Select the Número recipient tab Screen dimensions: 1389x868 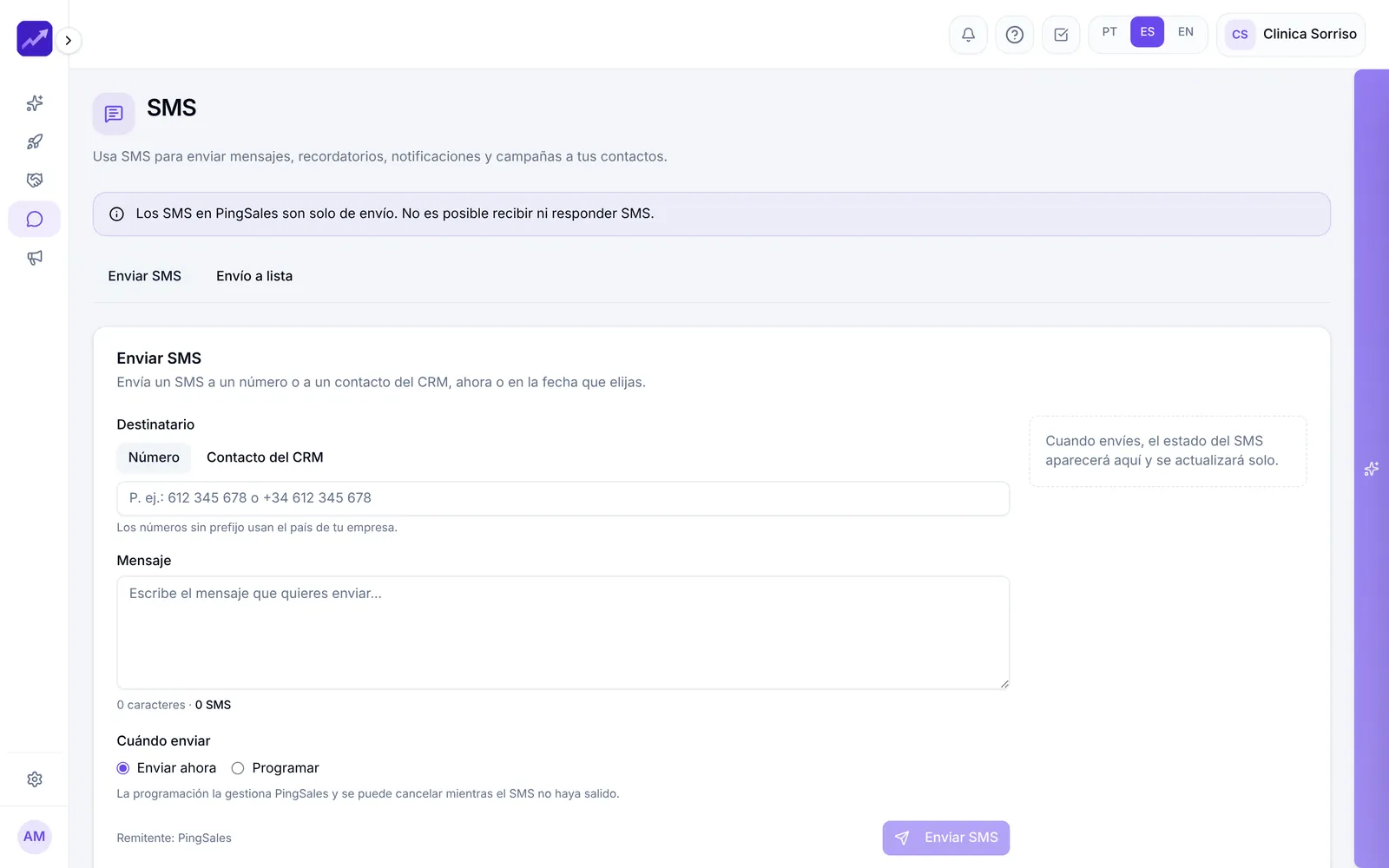coord(154,457)
